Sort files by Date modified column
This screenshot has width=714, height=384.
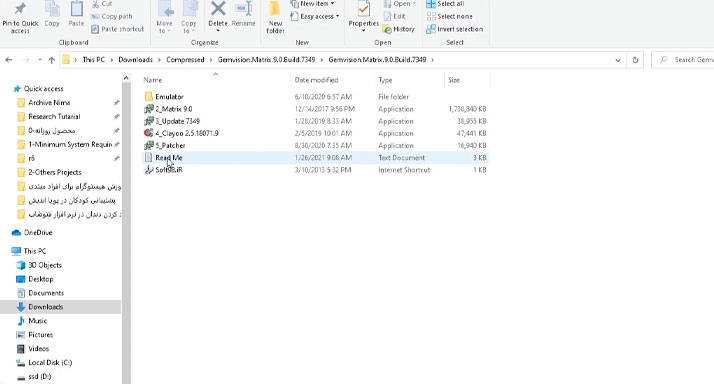pos(316,80)
